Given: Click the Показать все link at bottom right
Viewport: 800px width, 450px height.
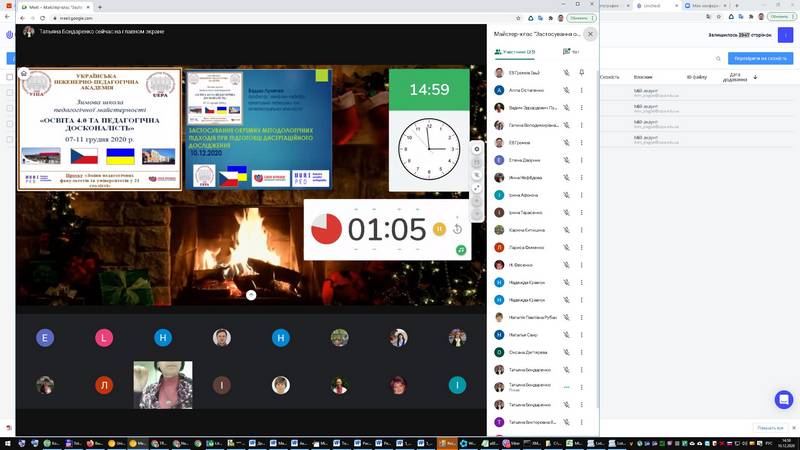Looking at the screenshot, I should [x=770, y=428].
